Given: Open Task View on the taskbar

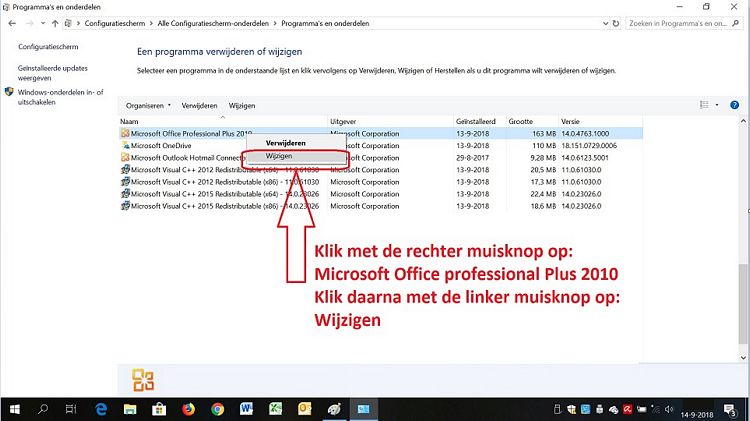Looking at the screenshot, I should pos(71,409).
